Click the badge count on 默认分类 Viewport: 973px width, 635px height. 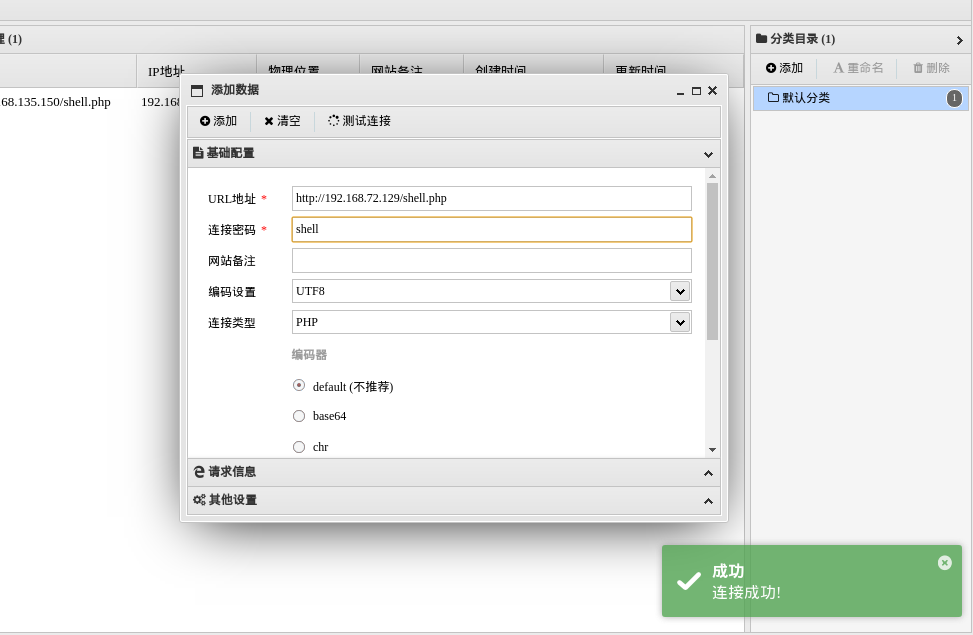click(x=954, y=98)
